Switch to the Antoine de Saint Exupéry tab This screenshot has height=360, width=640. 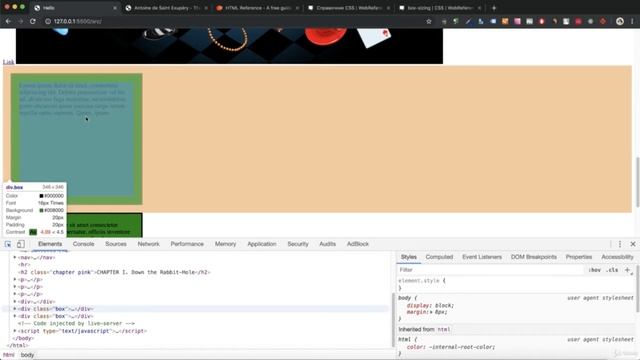click(167, 8)
